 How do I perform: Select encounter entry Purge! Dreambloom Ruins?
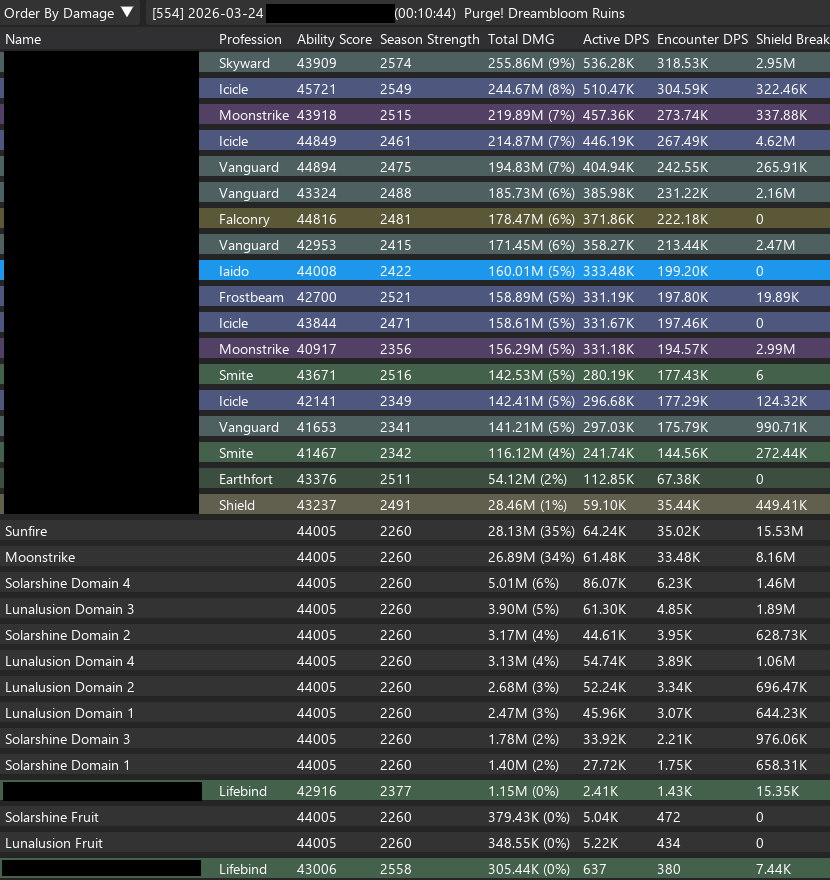click(488, 13)
